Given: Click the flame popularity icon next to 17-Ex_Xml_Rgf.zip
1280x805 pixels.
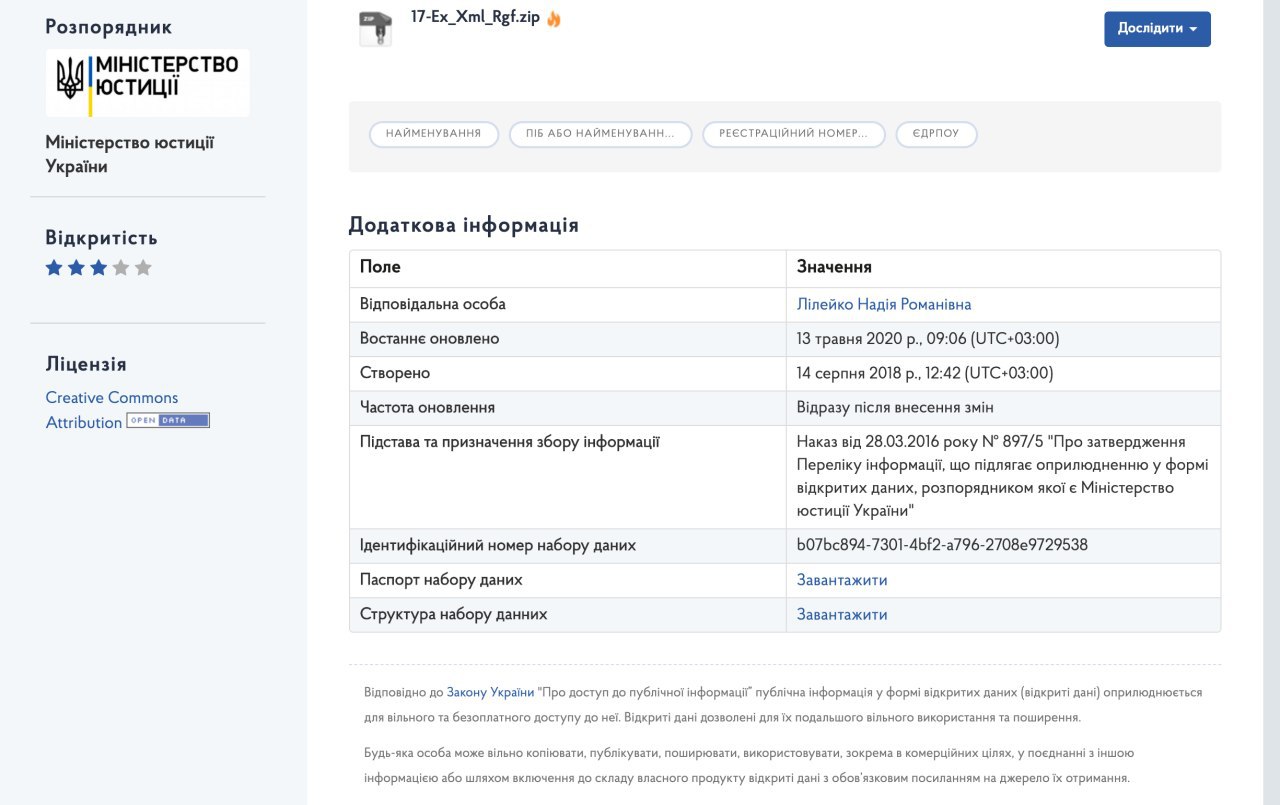Looking at the screenshot, I should click(554, 18).
